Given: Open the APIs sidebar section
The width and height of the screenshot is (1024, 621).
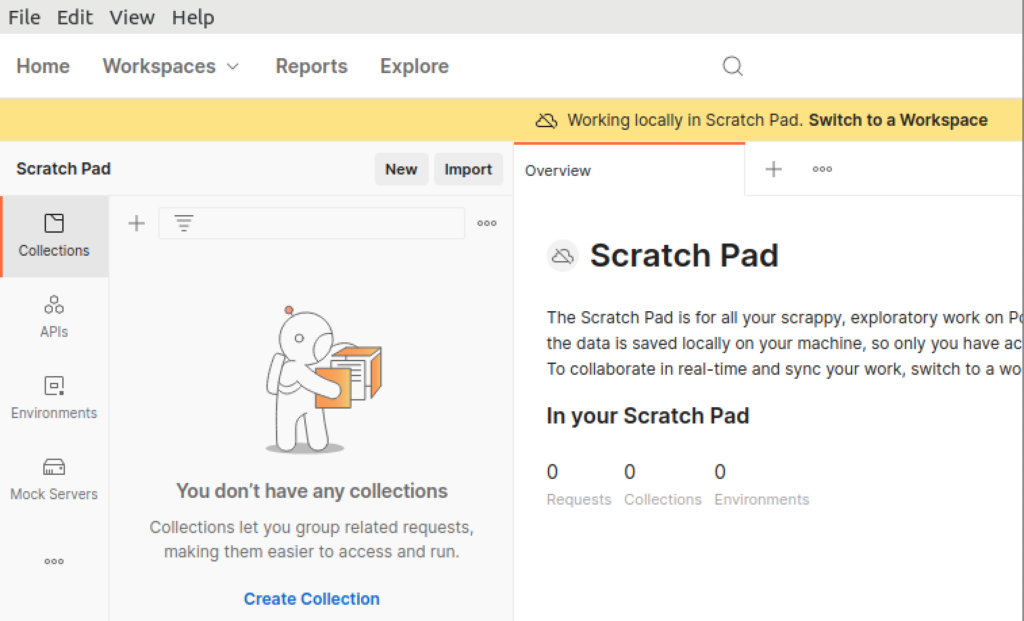Looking at the screenshot, I should (54, 316).
